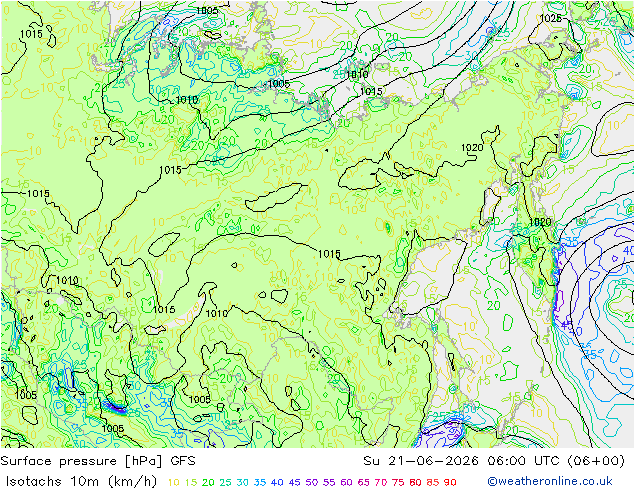Select the date text "21-06-2026"
The image size is (634, 490).
coord(433,461)
